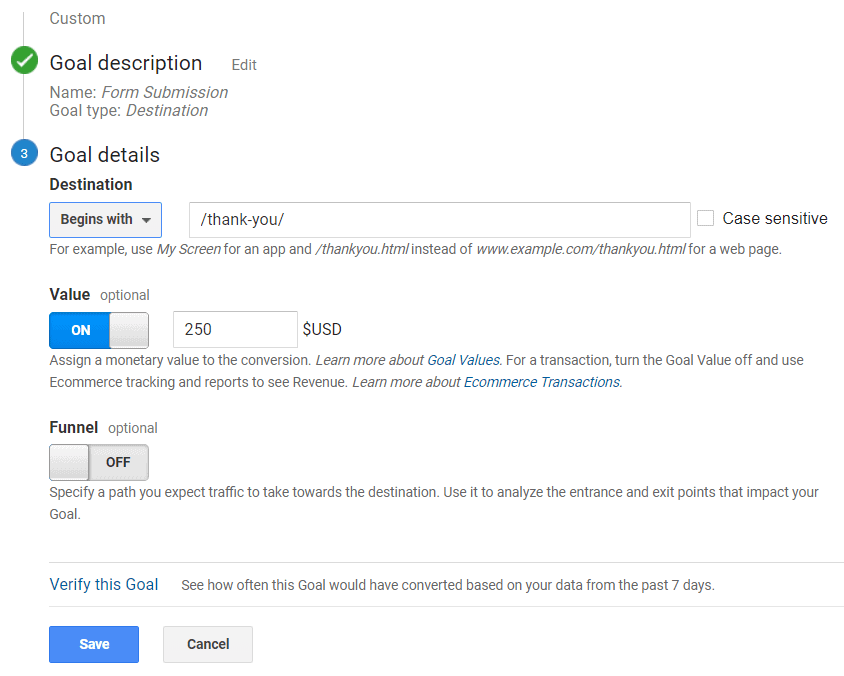Click the OFF side of the Funnel switch
The height and width of the screenshot is (676, 844).
click(x=118, y=462)
